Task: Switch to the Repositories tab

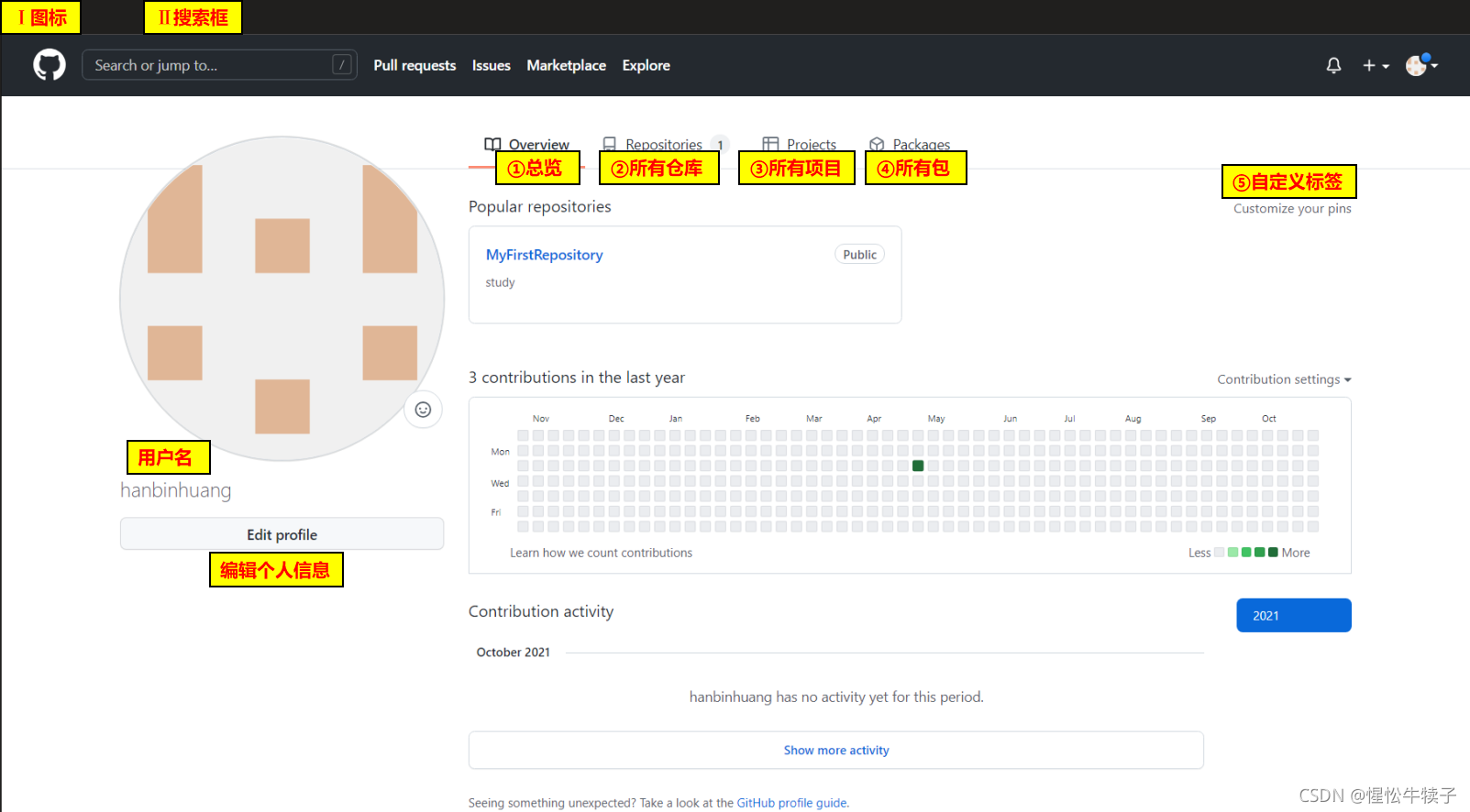Action: point(664,144)
